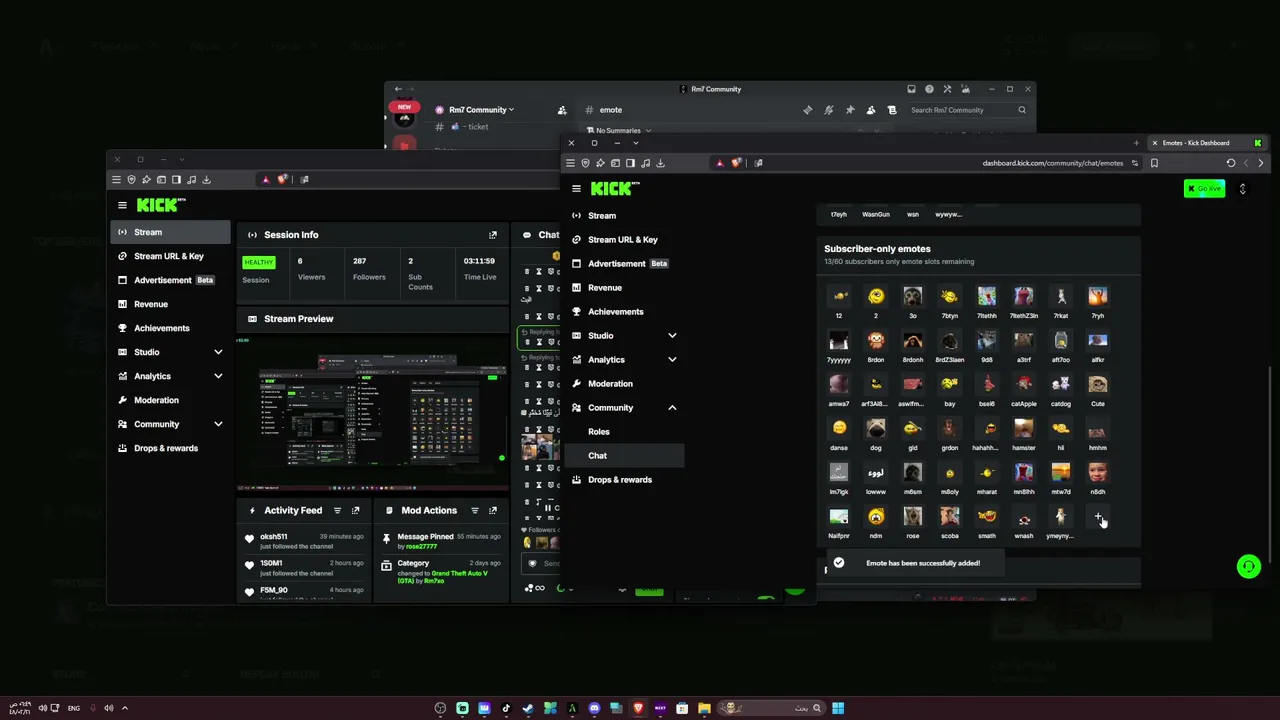This screenshot has width=1280, height=720.
Task: Bookmark the Emotes dashboard page
Action: click(1154, 163)
